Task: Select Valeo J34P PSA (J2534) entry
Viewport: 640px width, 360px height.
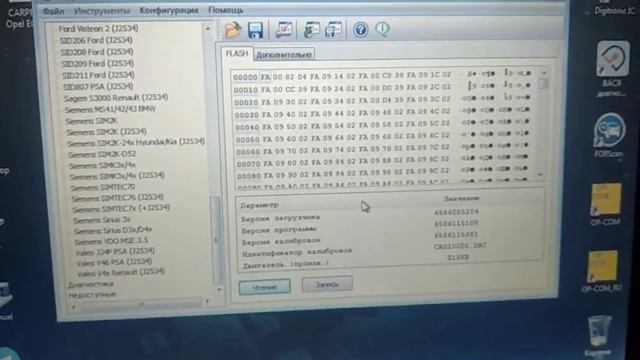Action: coord(115,251)
